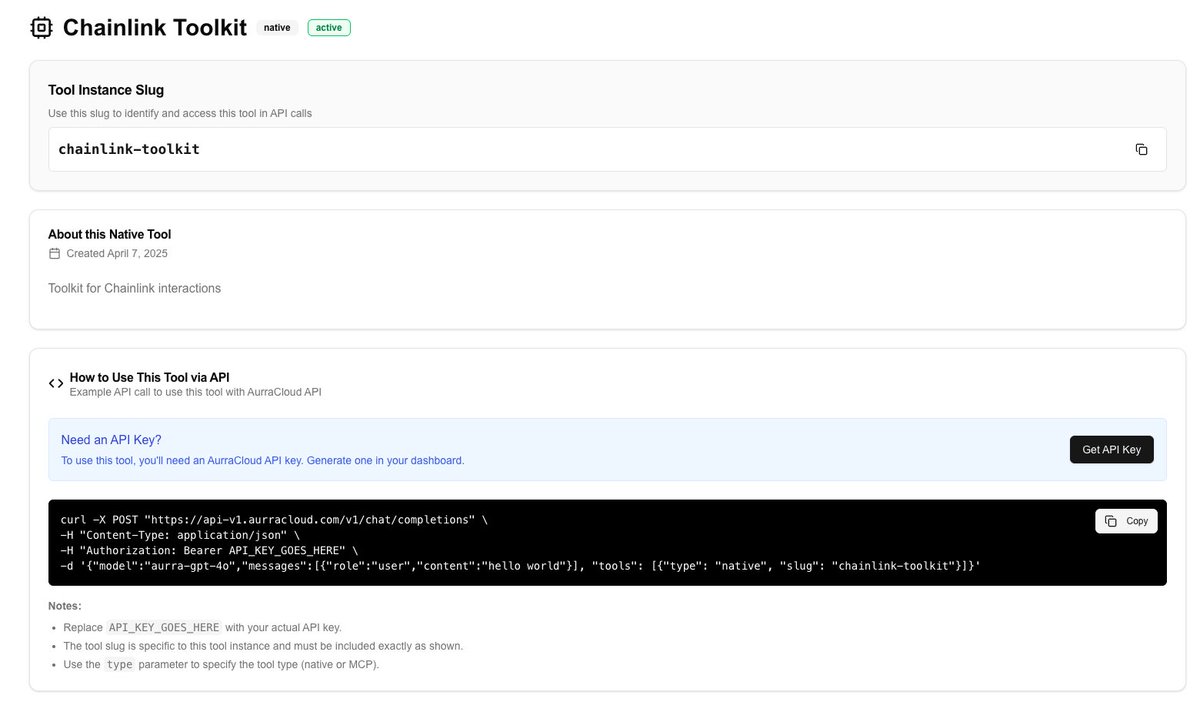Click the curl -X POST line in code
The height and width of the screenshot is (702, 1200).
coord(274,520)
